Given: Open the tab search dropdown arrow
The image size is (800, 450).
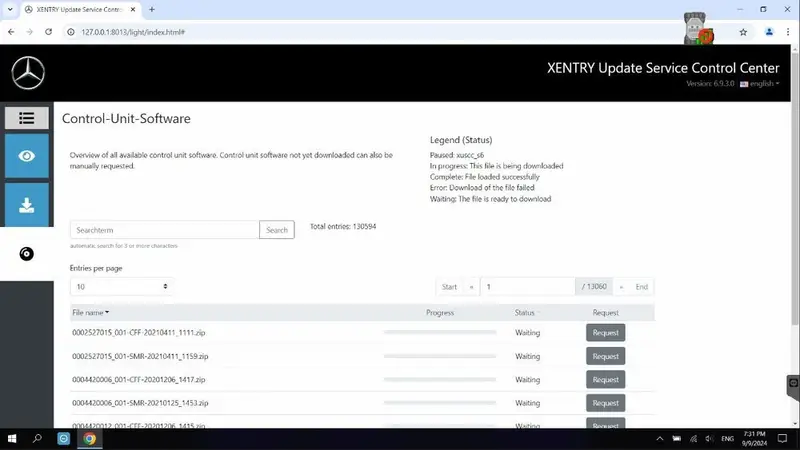Looking at the screenshot, I should pos(10,9).
